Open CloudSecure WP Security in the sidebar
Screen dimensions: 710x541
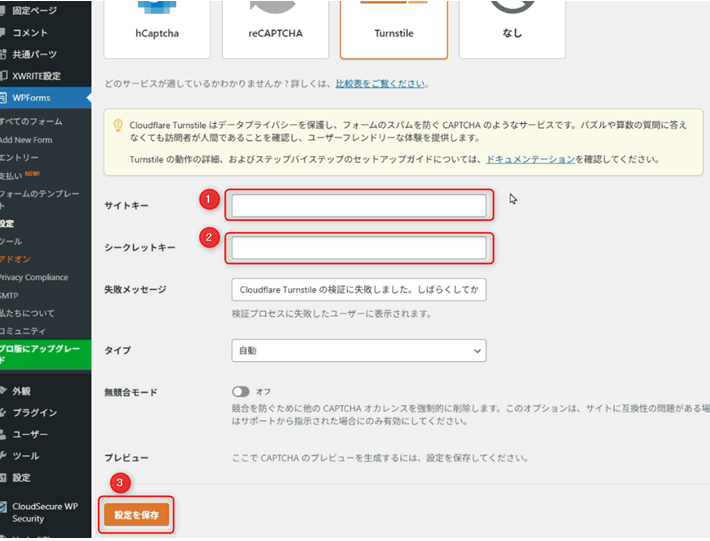pyautogui.click(x=45, y=512)
